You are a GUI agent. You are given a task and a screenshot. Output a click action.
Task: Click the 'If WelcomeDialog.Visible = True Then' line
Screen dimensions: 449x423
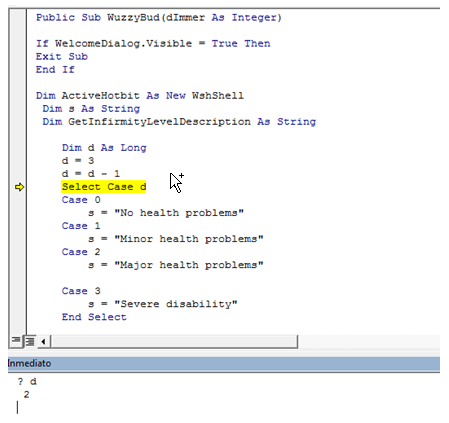pyautogui.click(x=153, y=43)
